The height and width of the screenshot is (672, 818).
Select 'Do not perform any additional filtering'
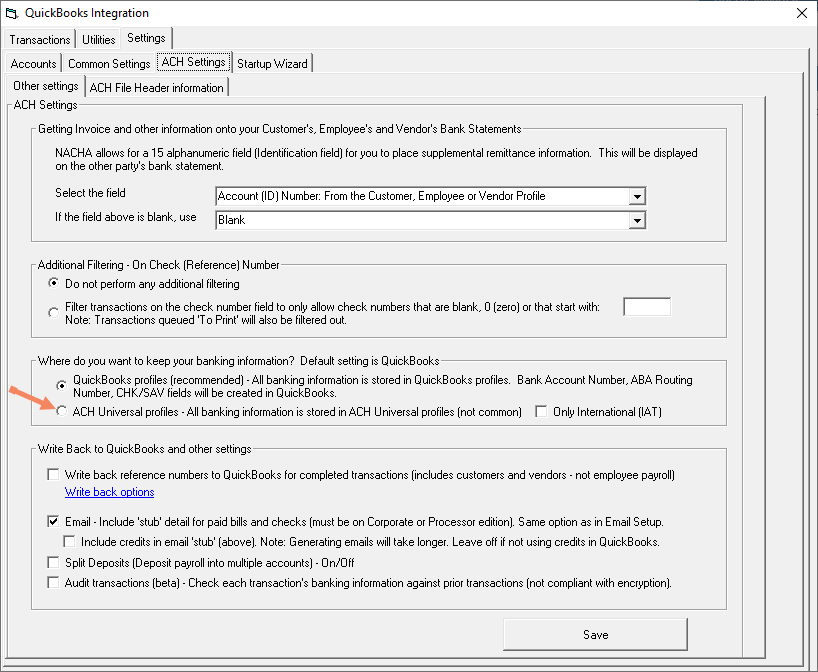point(54,283)
